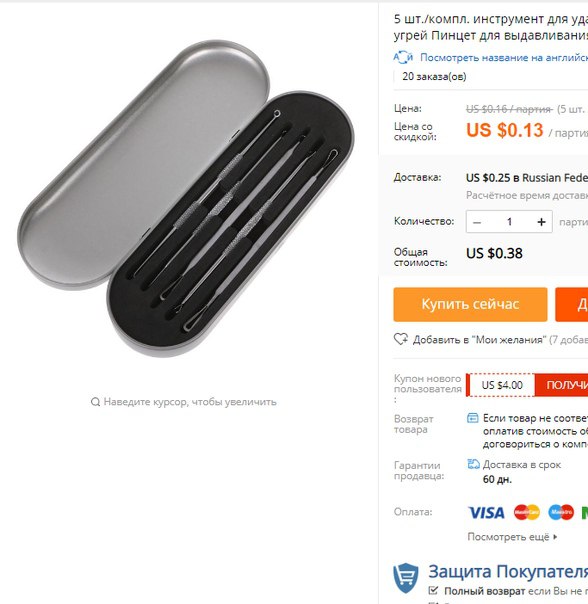Click the red ПОЛУЧИТЬ coupon button

tap(561, 384)
